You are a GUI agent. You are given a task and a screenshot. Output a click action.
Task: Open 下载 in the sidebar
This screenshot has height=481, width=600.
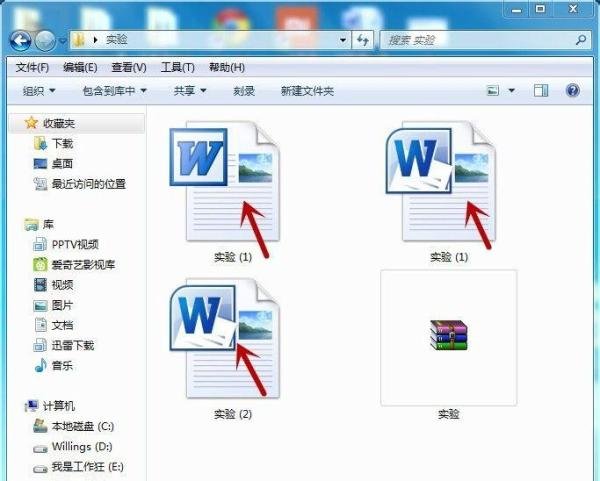point(62,143)
